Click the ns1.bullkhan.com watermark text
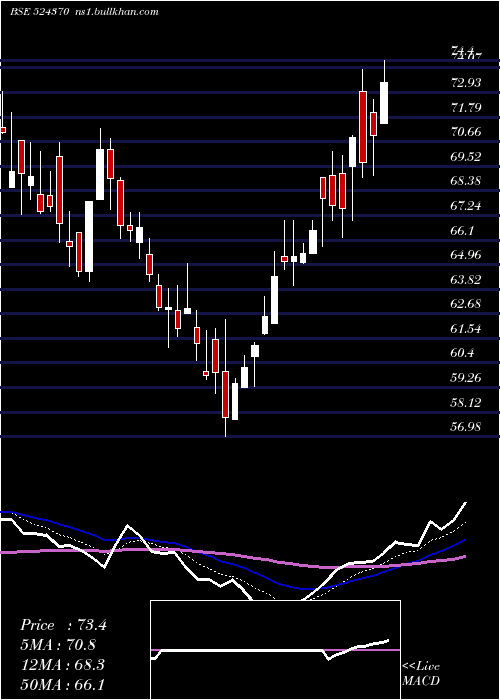This screenshot has height=700, width=500. (x=116, y=12)
